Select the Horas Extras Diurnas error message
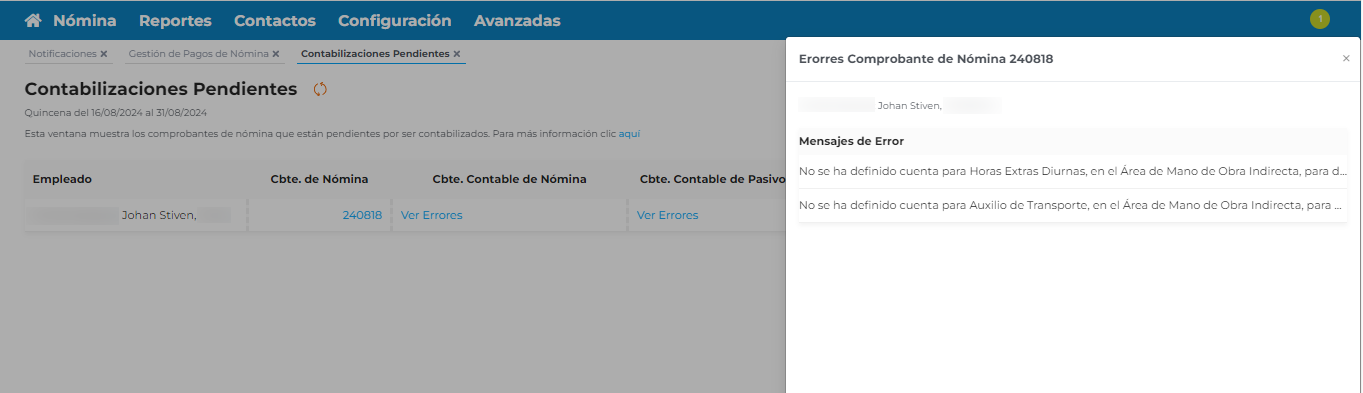1363x393 pixels. click(x=1073, y=171)
